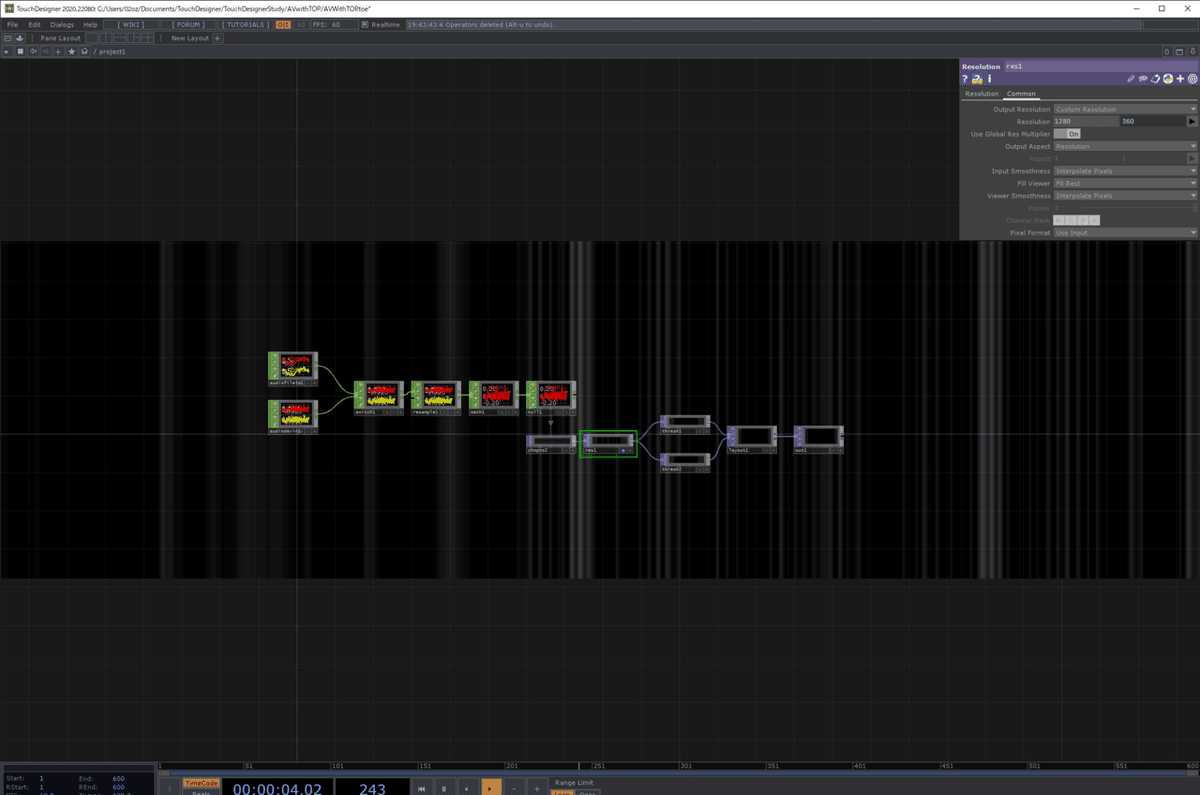
Task: Open the pane type dropdown arrow
Action: (x=7, y=51)
